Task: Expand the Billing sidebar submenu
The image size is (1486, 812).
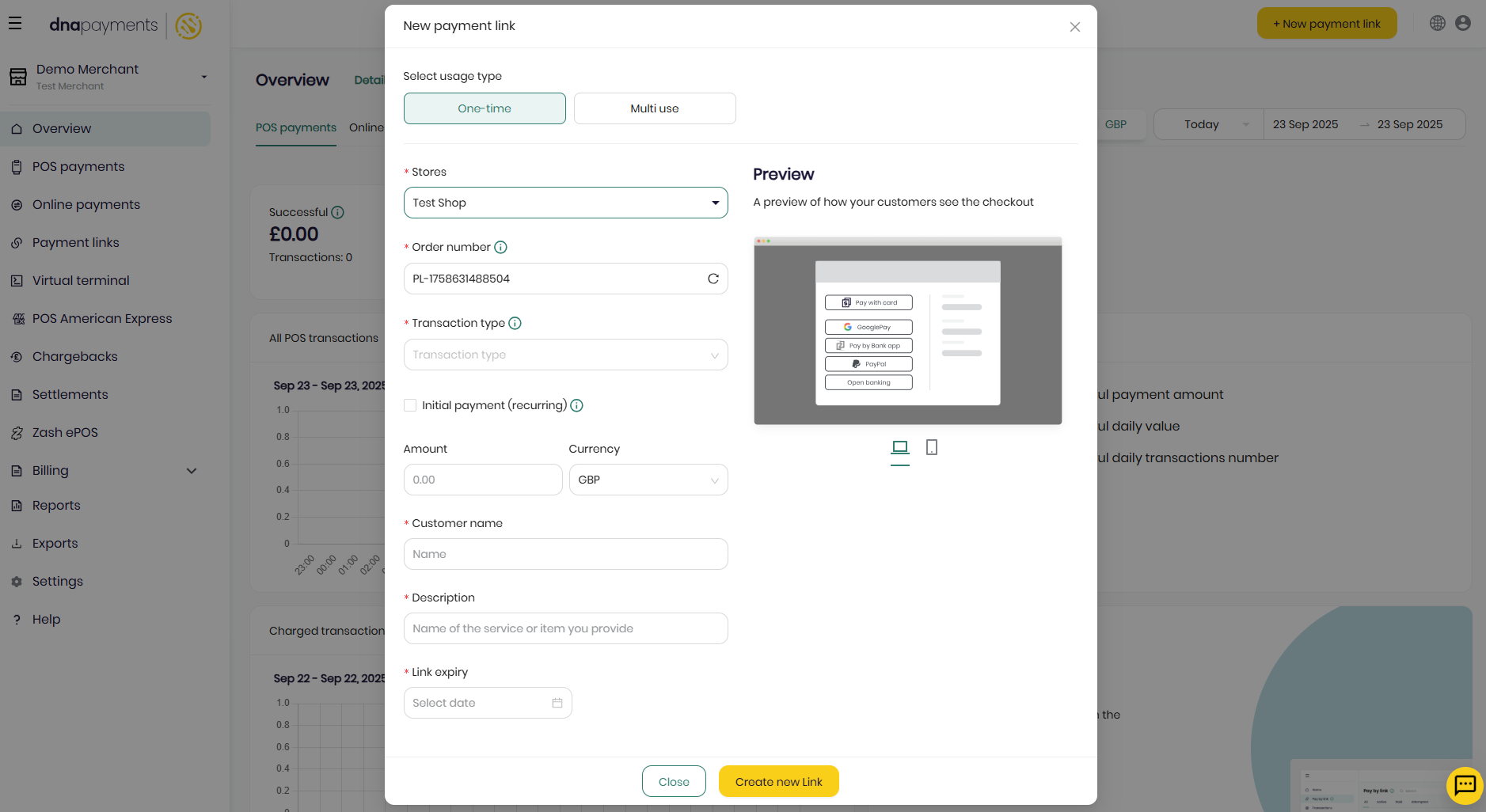Action: [x=103, y=470]
